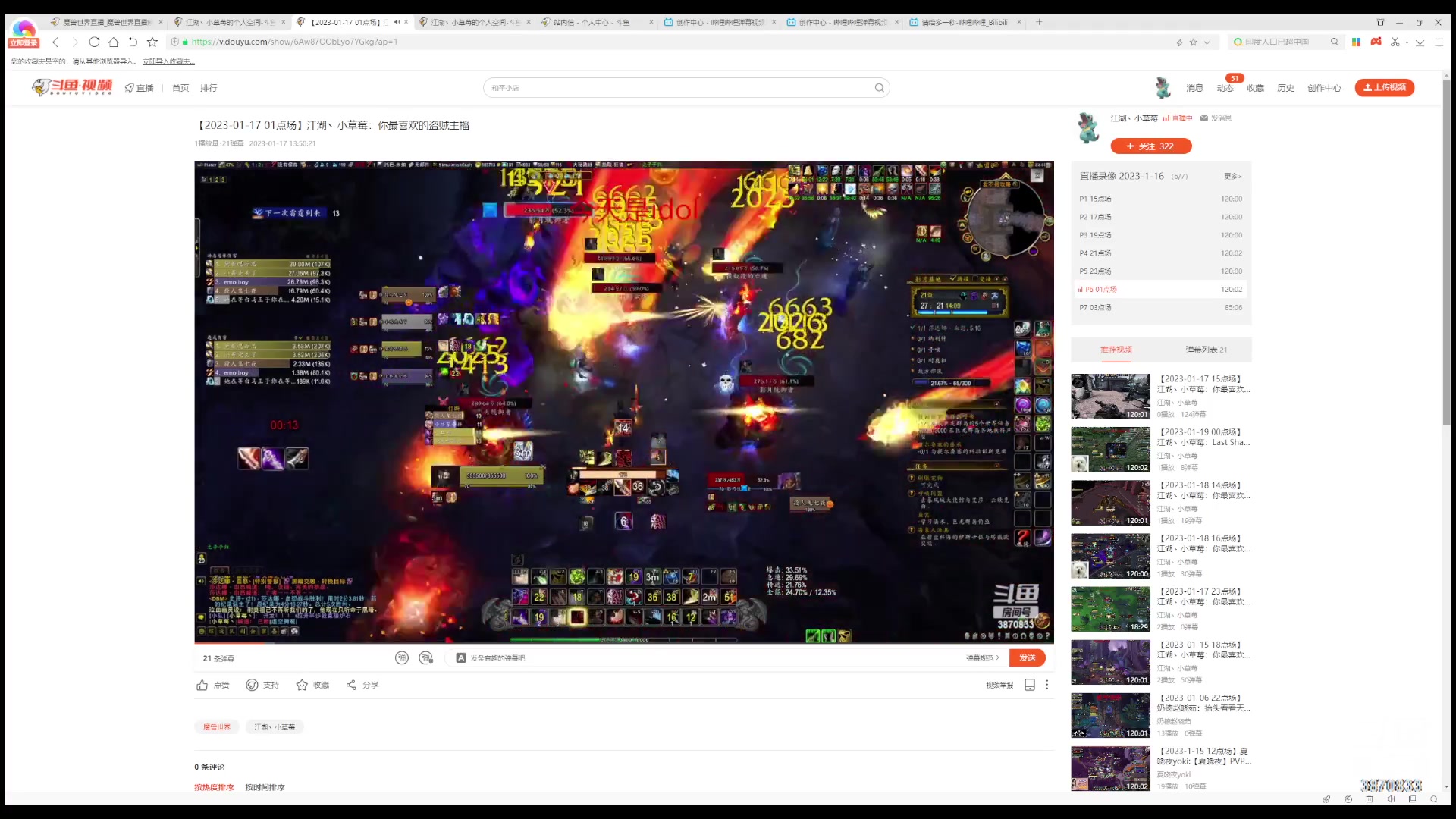
Task: Add video to 收藏 with star
Action: coord(312,686)
